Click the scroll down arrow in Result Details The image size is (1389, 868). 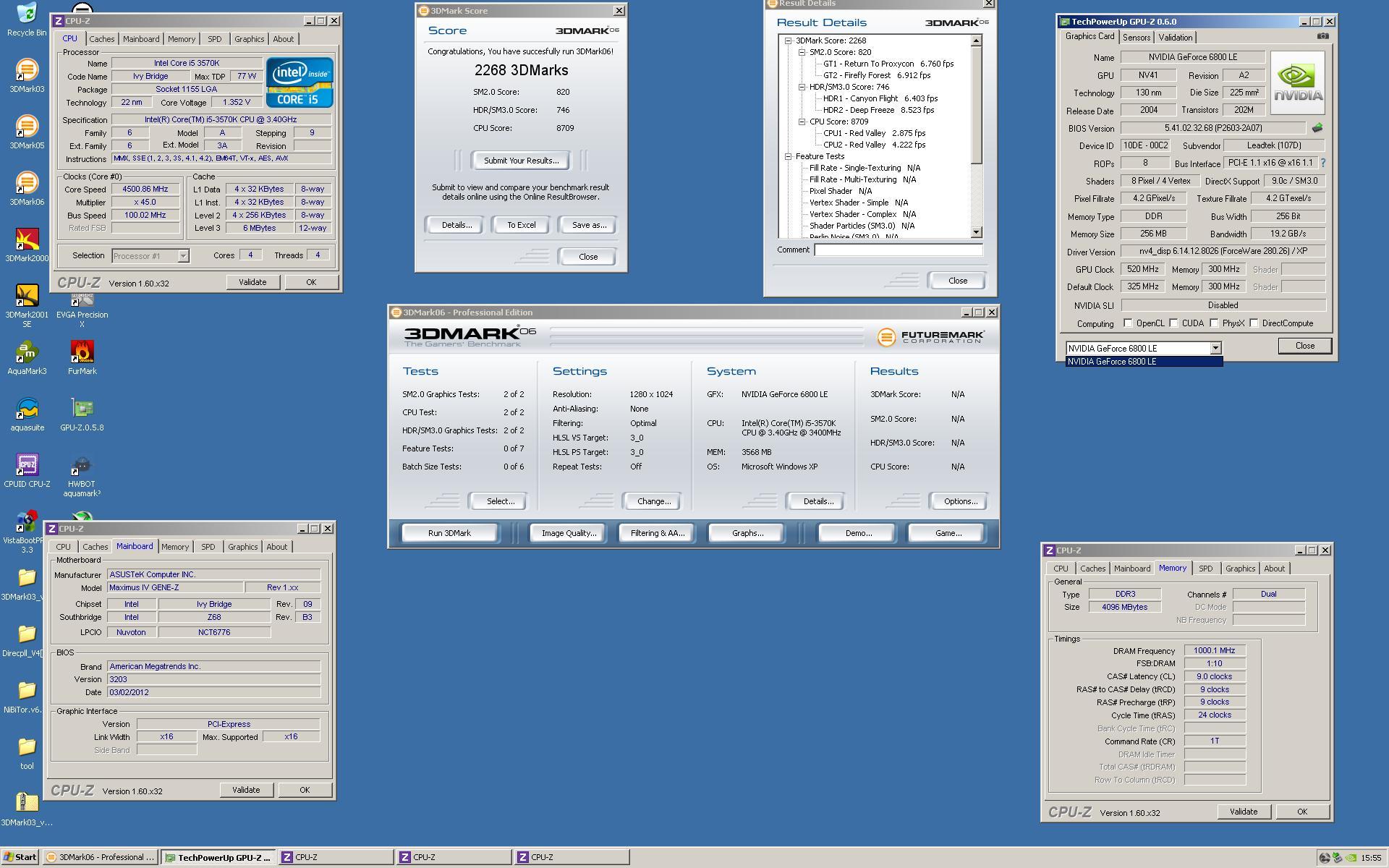click(976, 232)
